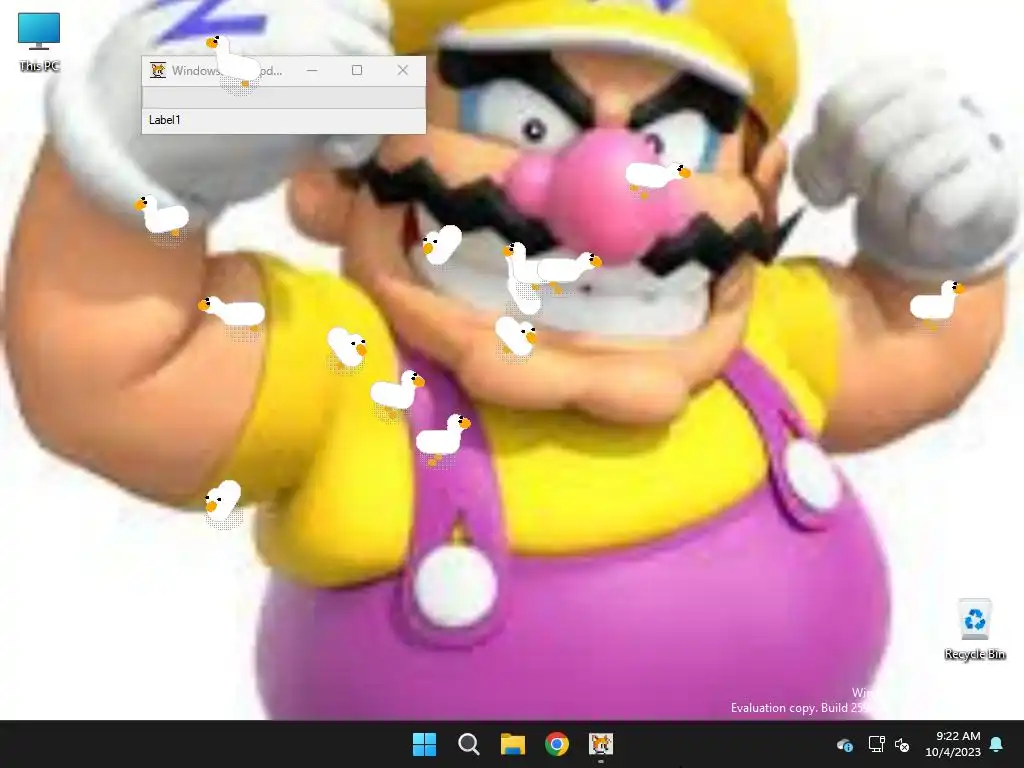Open taskbar Search
This screenshot has width=1024, height=768.
pyautogui.click(x=468, y=744)
